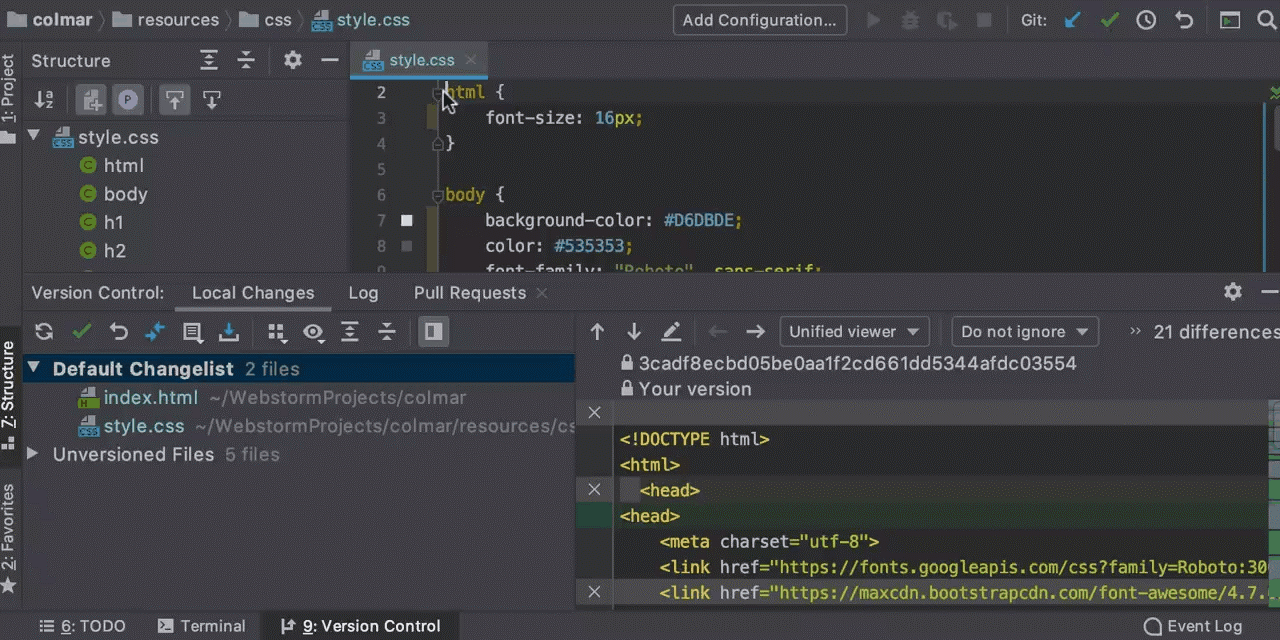Image resolution: width=1280 pixels, height=640 pixels.
Task: Click Rollback arrow in Local Changes toolbar
Action: click(119, 332)
